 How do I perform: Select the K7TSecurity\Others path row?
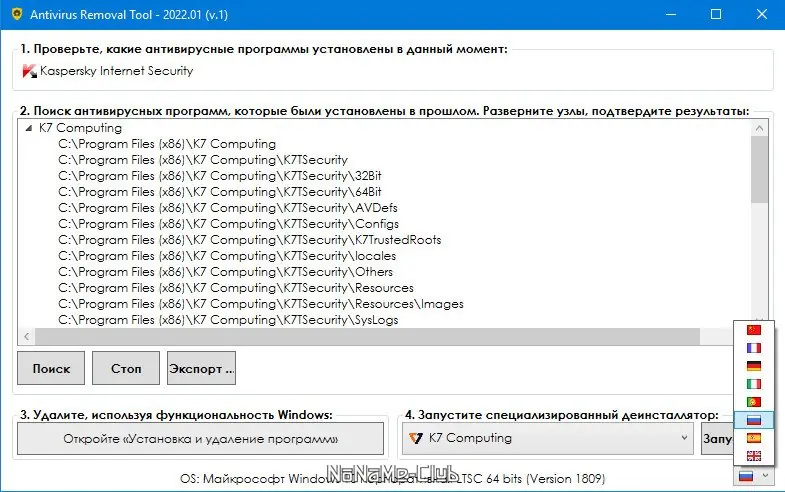click(225, 272)
